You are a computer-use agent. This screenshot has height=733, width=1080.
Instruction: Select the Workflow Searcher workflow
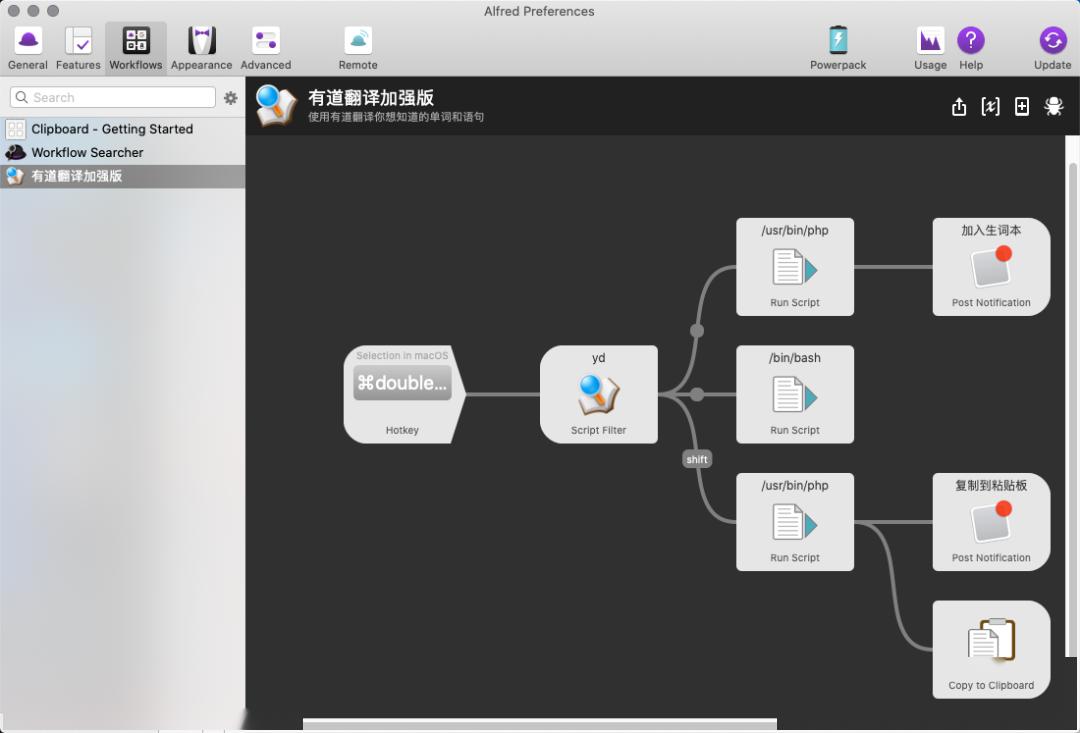pyautogui.click(x=123, y=152)
